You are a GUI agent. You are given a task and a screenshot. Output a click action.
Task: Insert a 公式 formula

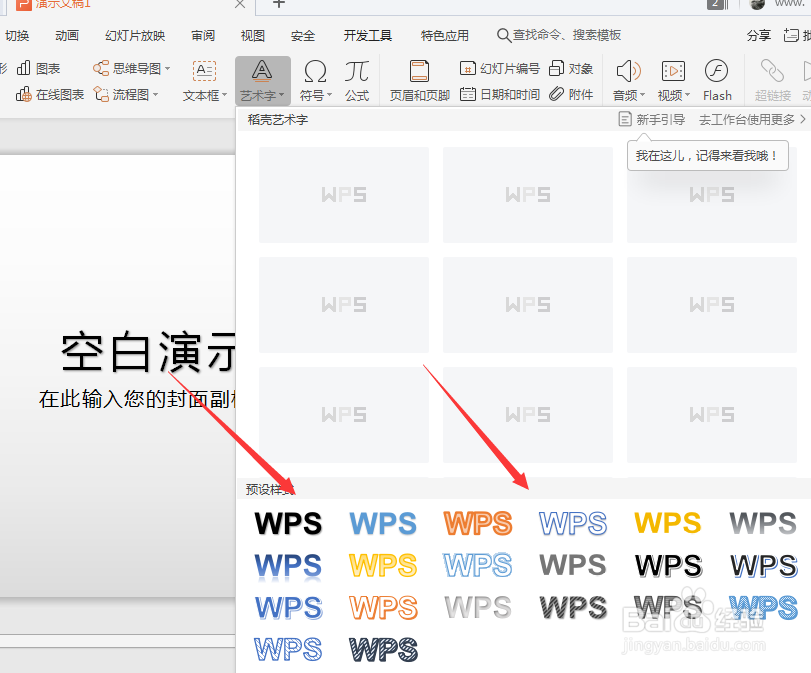[x=357, y=81]
